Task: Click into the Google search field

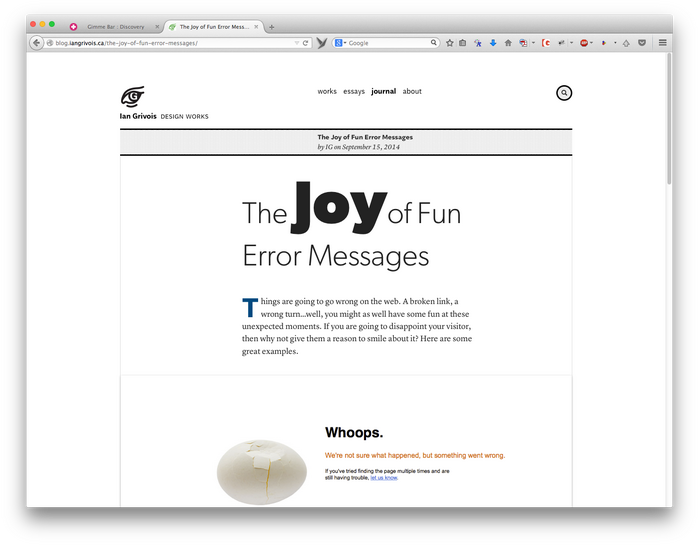Action: pos(388,43)
